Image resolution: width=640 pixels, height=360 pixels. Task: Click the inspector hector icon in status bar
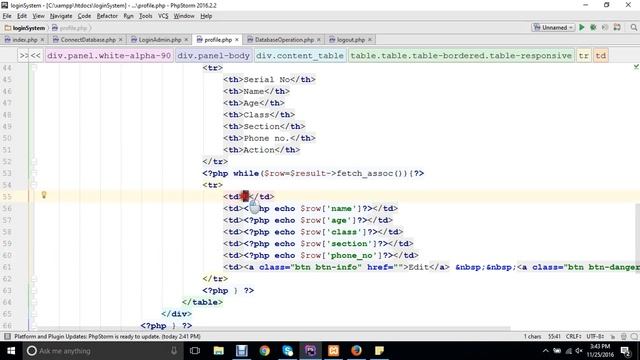tap(624, 336)
